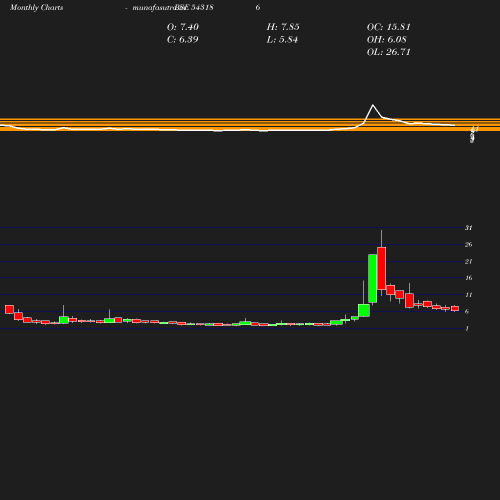500x500 pixels.
Task: Click the tallest green candlestick
Action: 373,278
